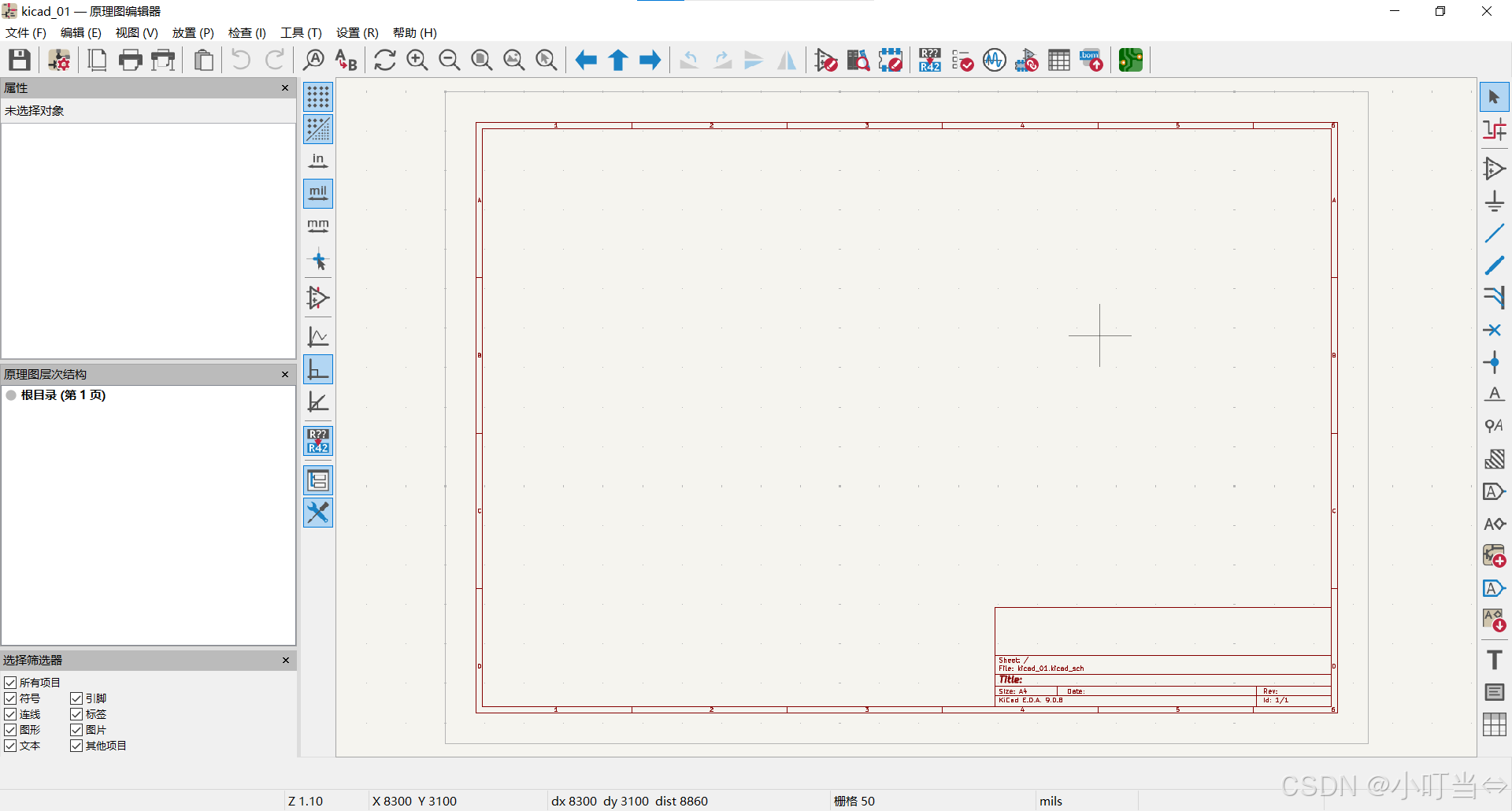Click the Print icon
The width and height of the screenshot is (1512, 811).
coord(130,60)
